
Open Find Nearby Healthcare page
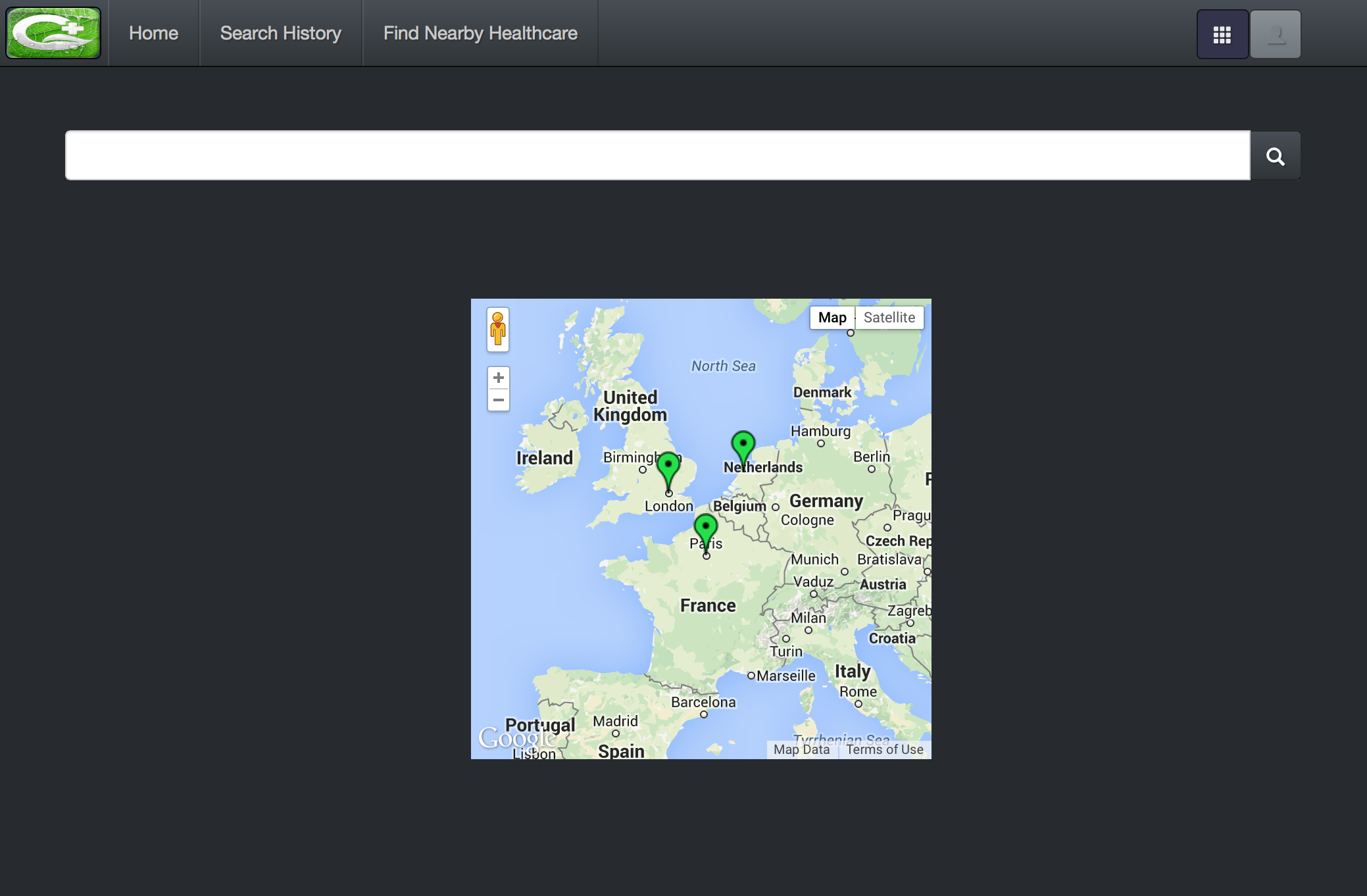480,33
